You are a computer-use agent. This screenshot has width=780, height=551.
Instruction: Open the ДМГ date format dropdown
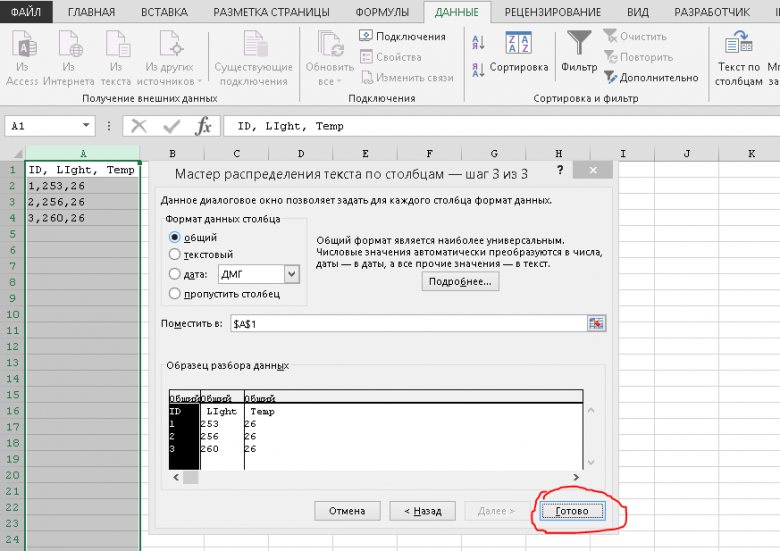[x=292, y=274]
